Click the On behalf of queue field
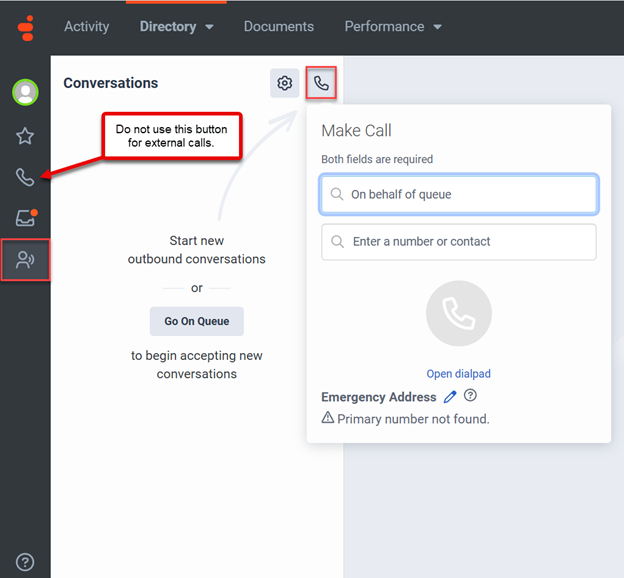 point(459,195)
